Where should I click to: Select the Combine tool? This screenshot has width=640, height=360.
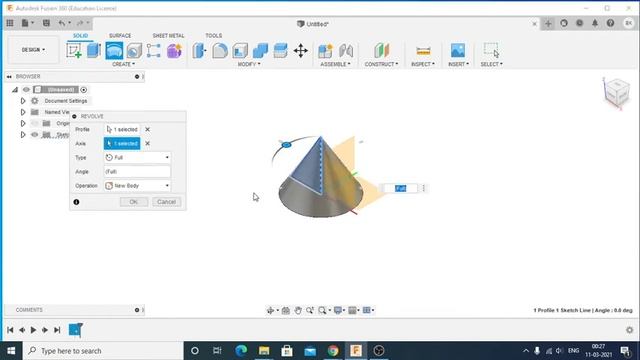tap(260, 51)
